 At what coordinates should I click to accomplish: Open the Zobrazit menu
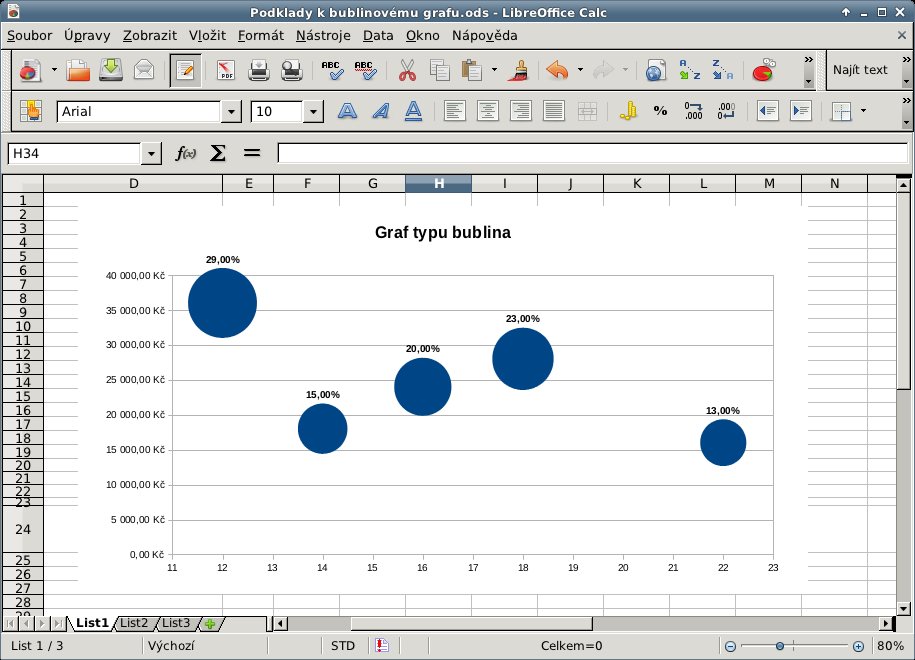pyautogui.click(x=149, y=36)
